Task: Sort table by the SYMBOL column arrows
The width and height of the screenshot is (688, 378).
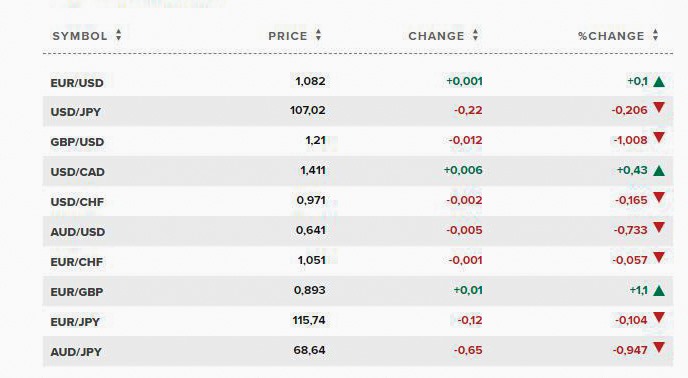Action: [118, 36]
